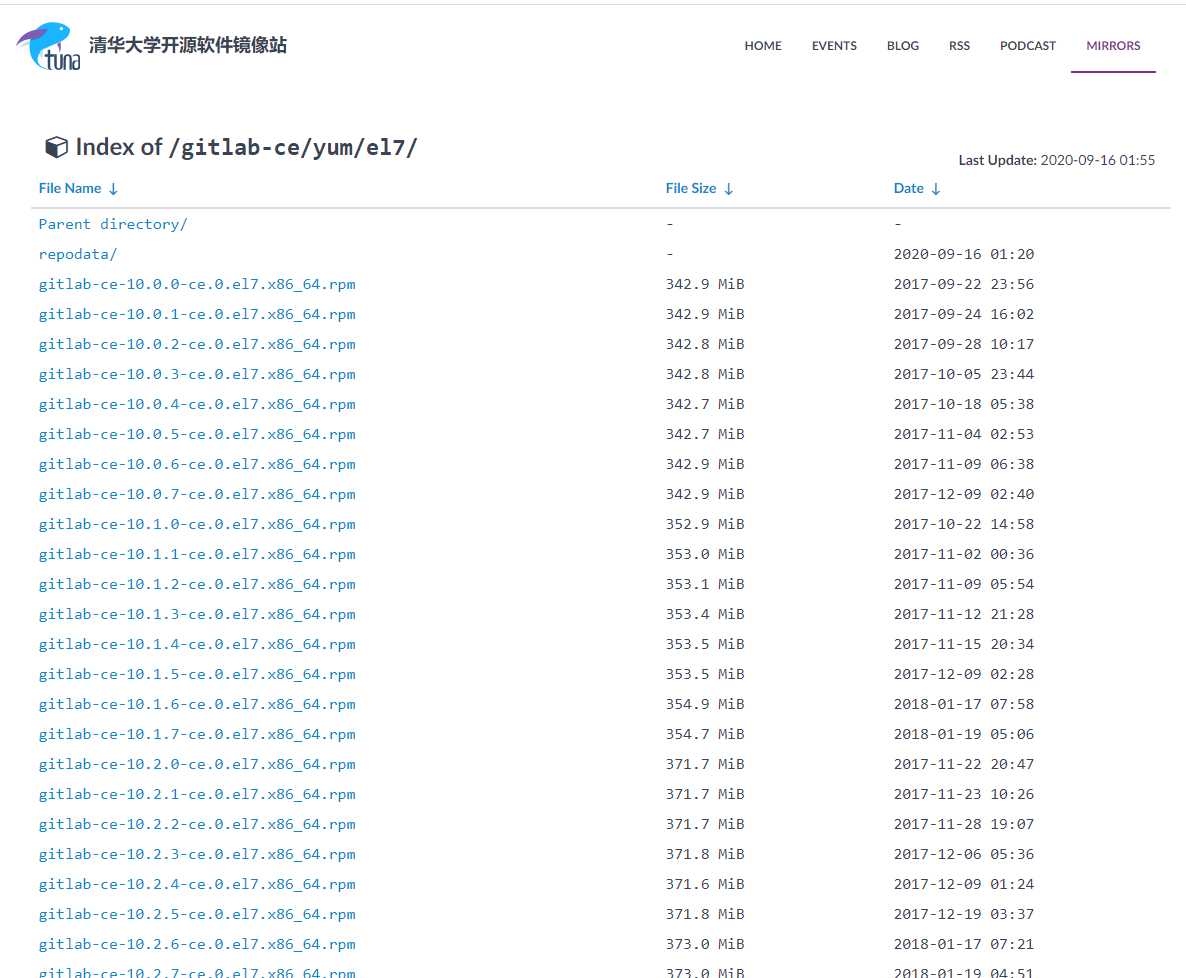Click the date 2017-11-15 20:34

point(964,644)
